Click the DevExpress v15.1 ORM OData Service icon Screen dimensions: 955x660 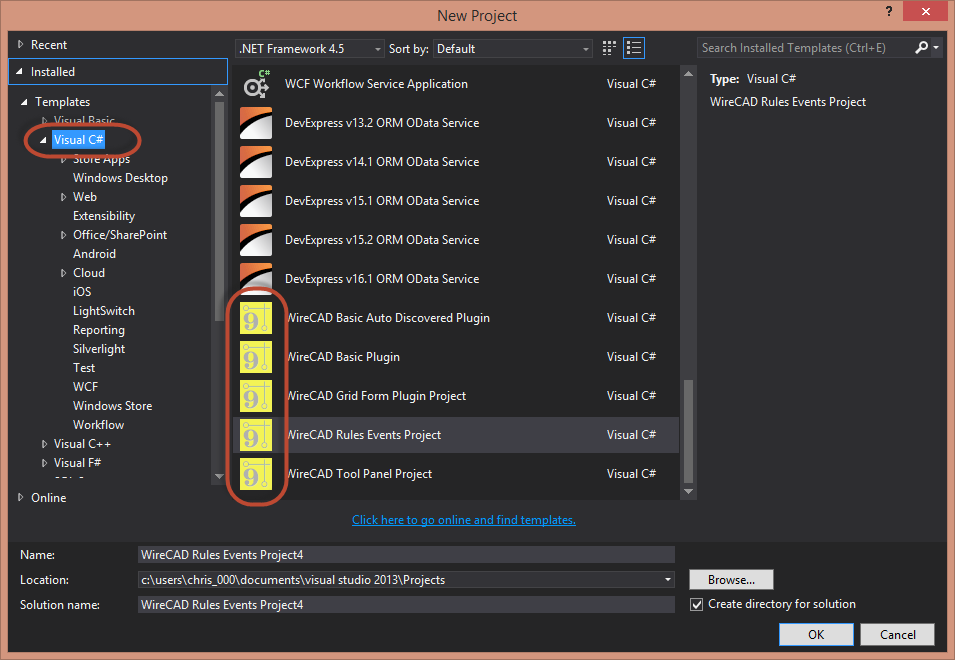[256, 201]
